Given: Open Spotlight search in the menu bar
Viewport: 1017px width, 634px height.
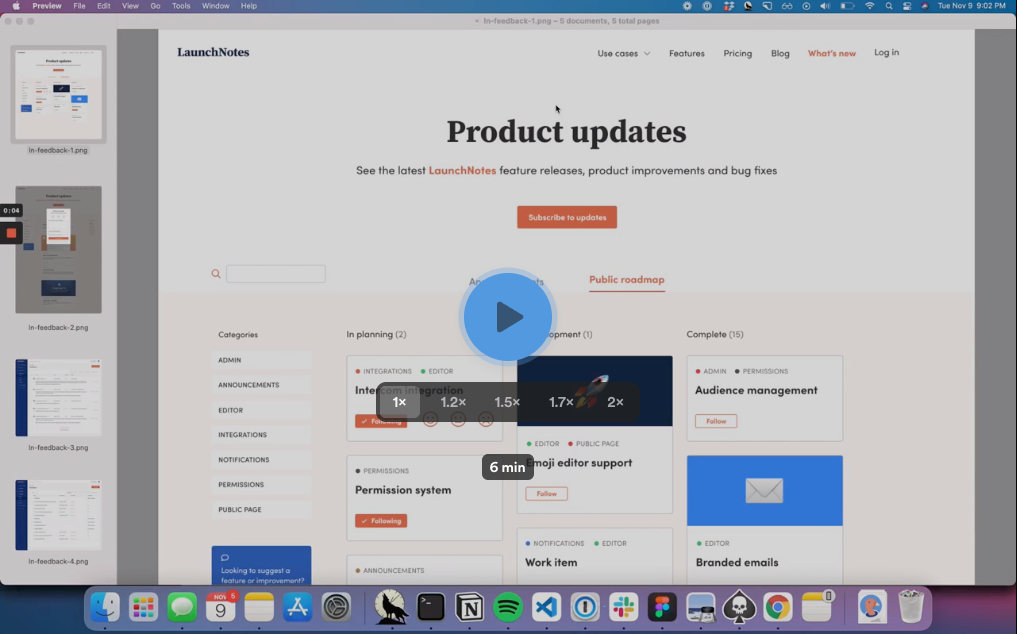Looking at the screenshot, I should tap(889, 6).
